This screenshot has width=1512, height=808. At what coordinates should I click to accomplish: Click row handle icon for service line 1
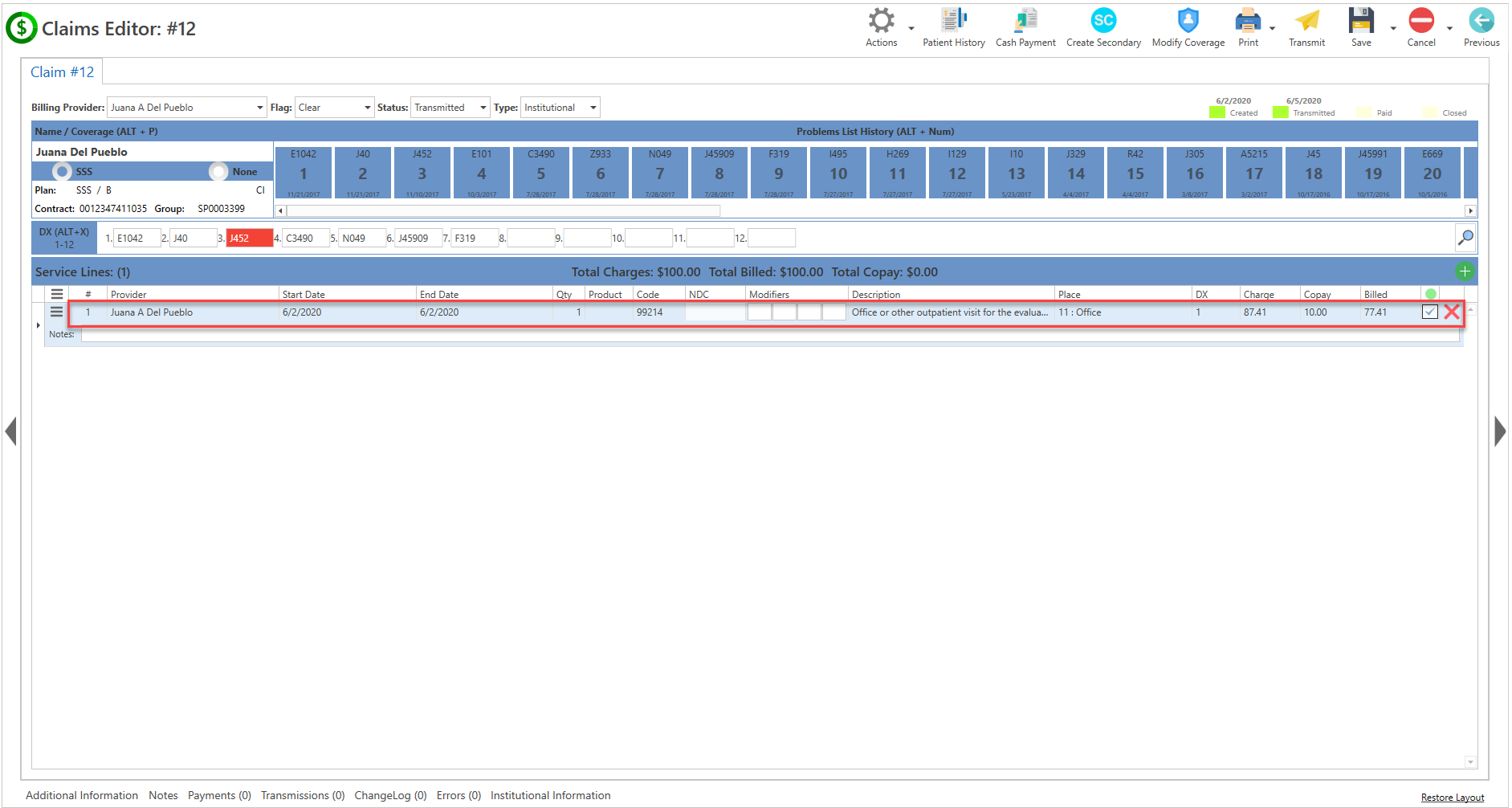click(x=57, y=312)
